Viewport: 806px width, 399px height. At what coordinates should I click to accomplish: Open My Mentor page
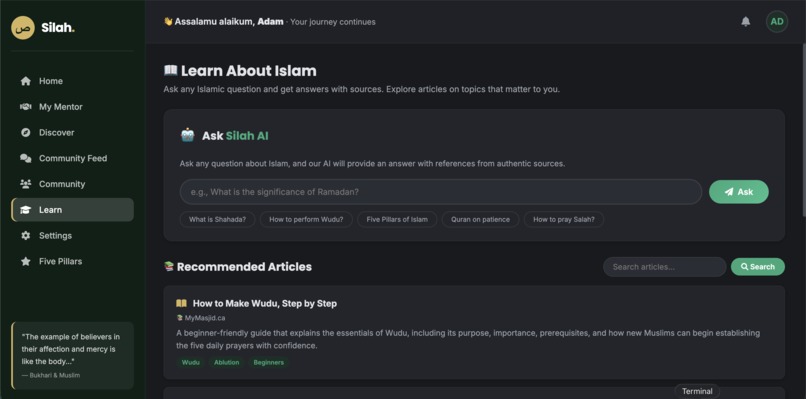[72, 107]
